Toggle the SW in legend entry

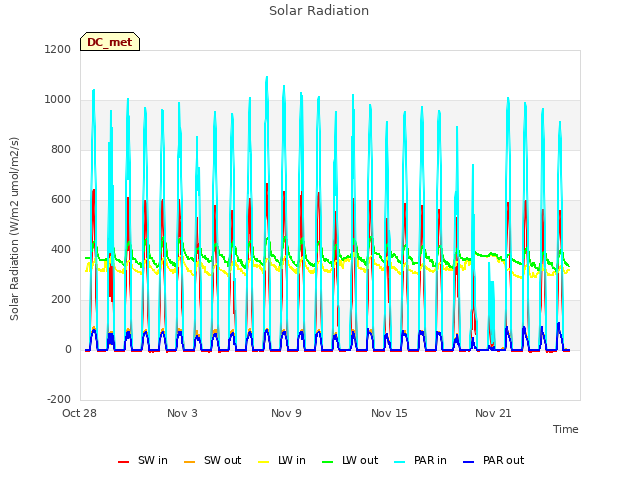pos(143,460)
